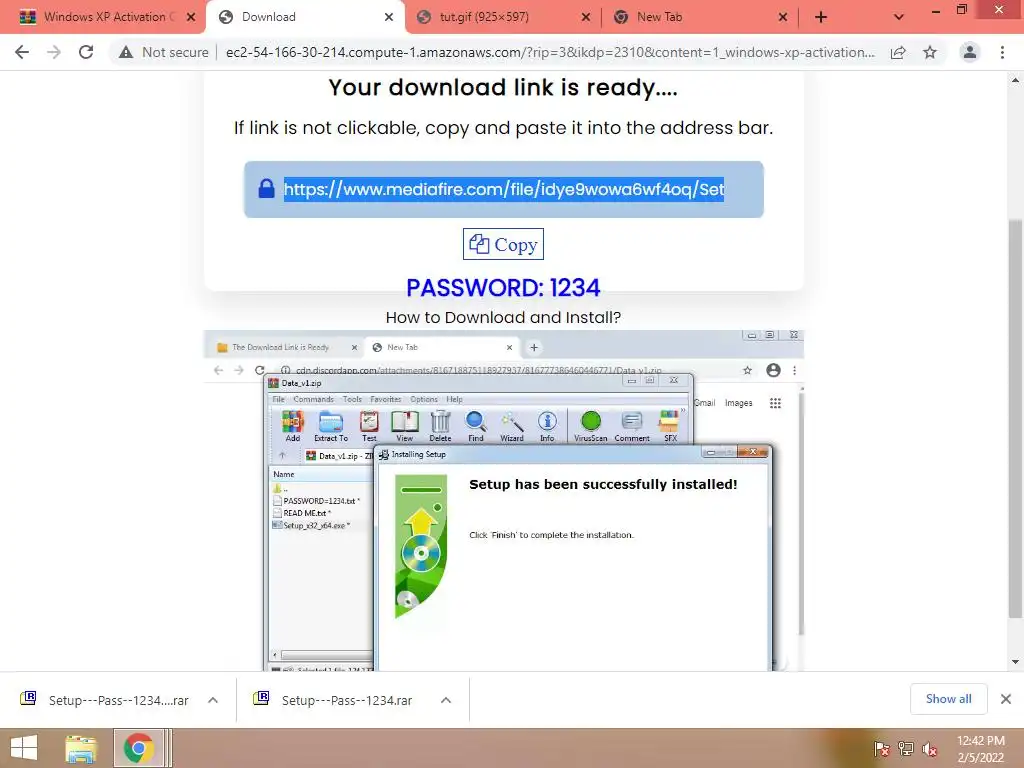
Task: Click How to Download and Install text
Action: [503, 317]
